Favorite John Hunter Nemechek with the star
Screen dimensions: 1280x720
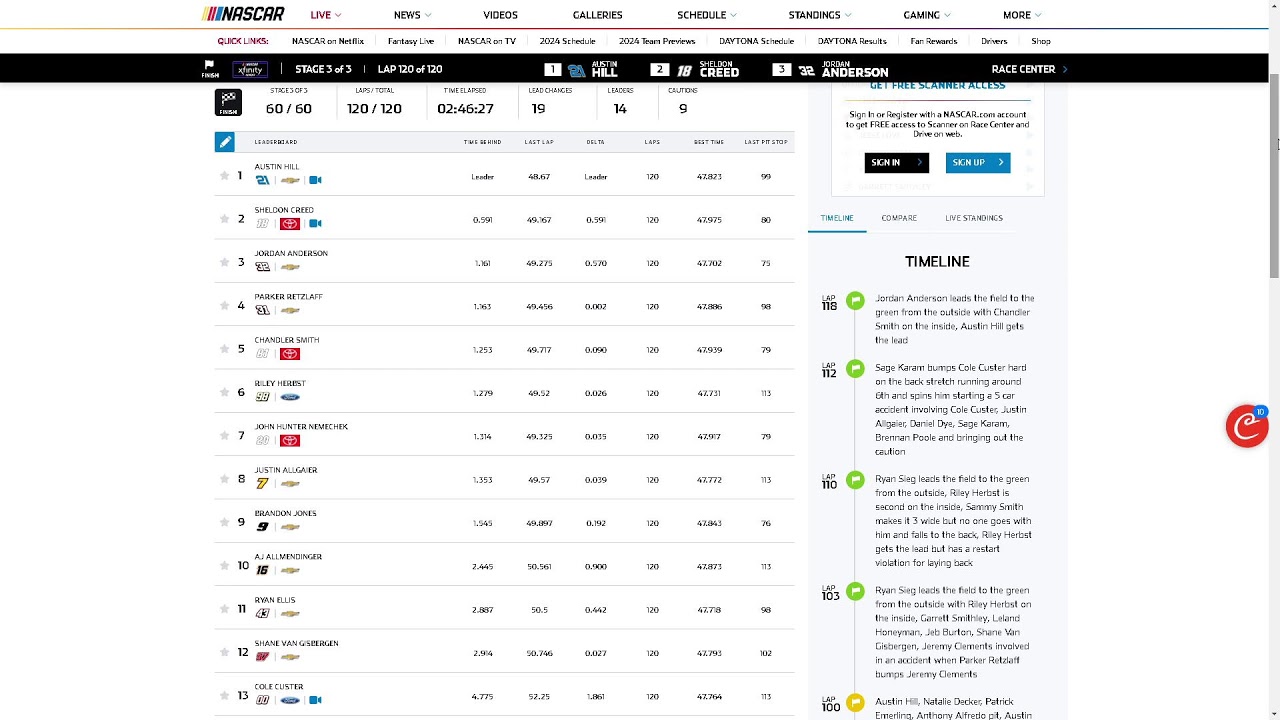224,436
